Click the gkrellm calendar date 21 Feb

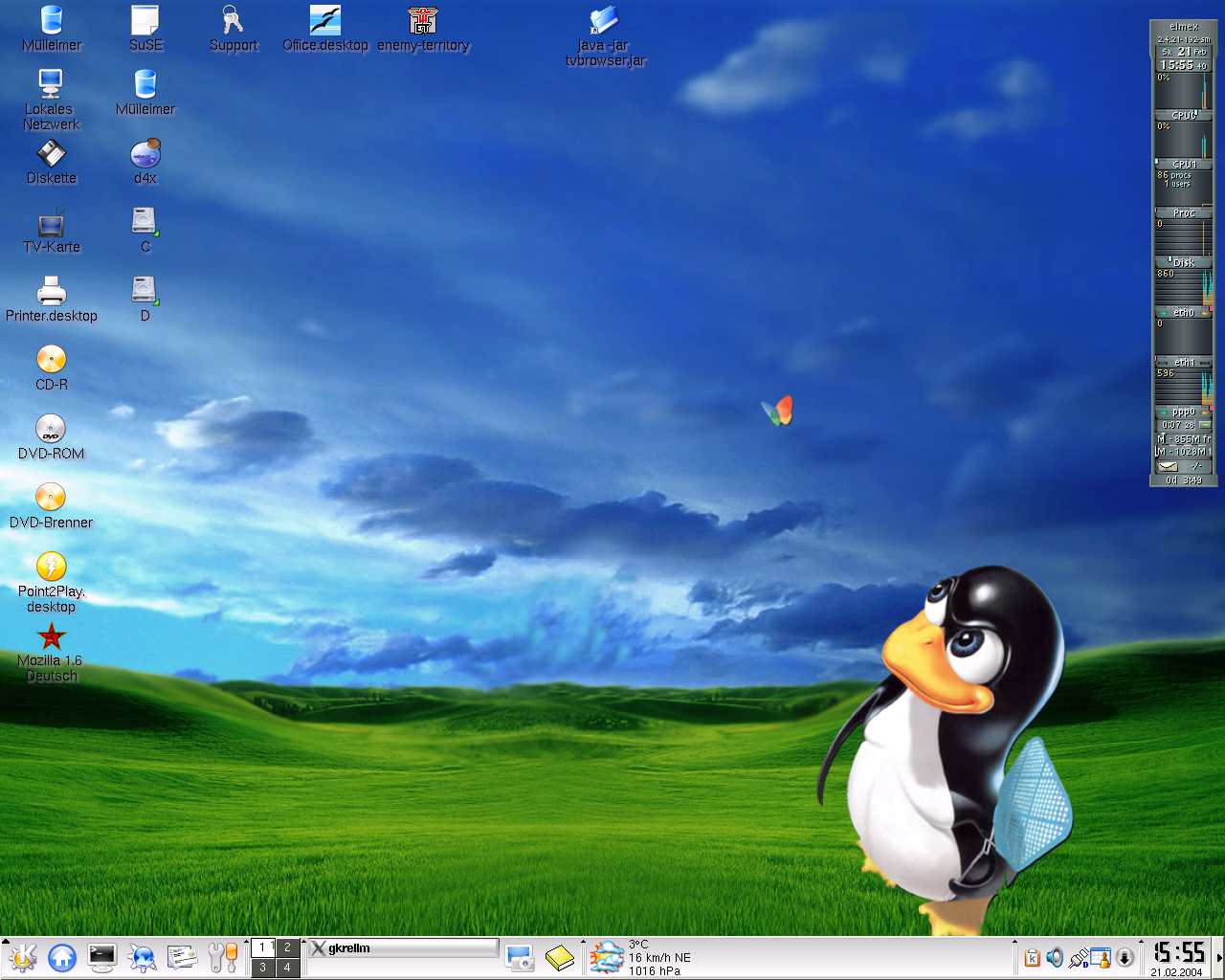[x=1185, y=52]
